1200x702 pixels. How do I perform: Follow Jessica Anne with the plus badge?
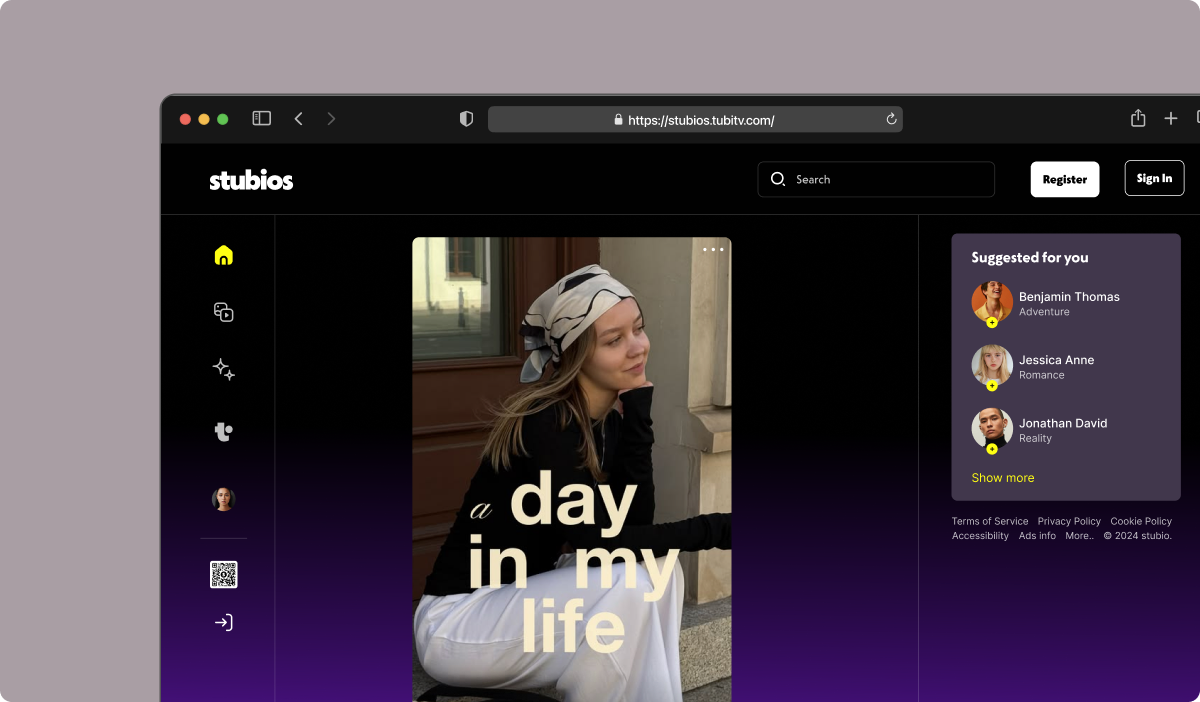[992, 385]
